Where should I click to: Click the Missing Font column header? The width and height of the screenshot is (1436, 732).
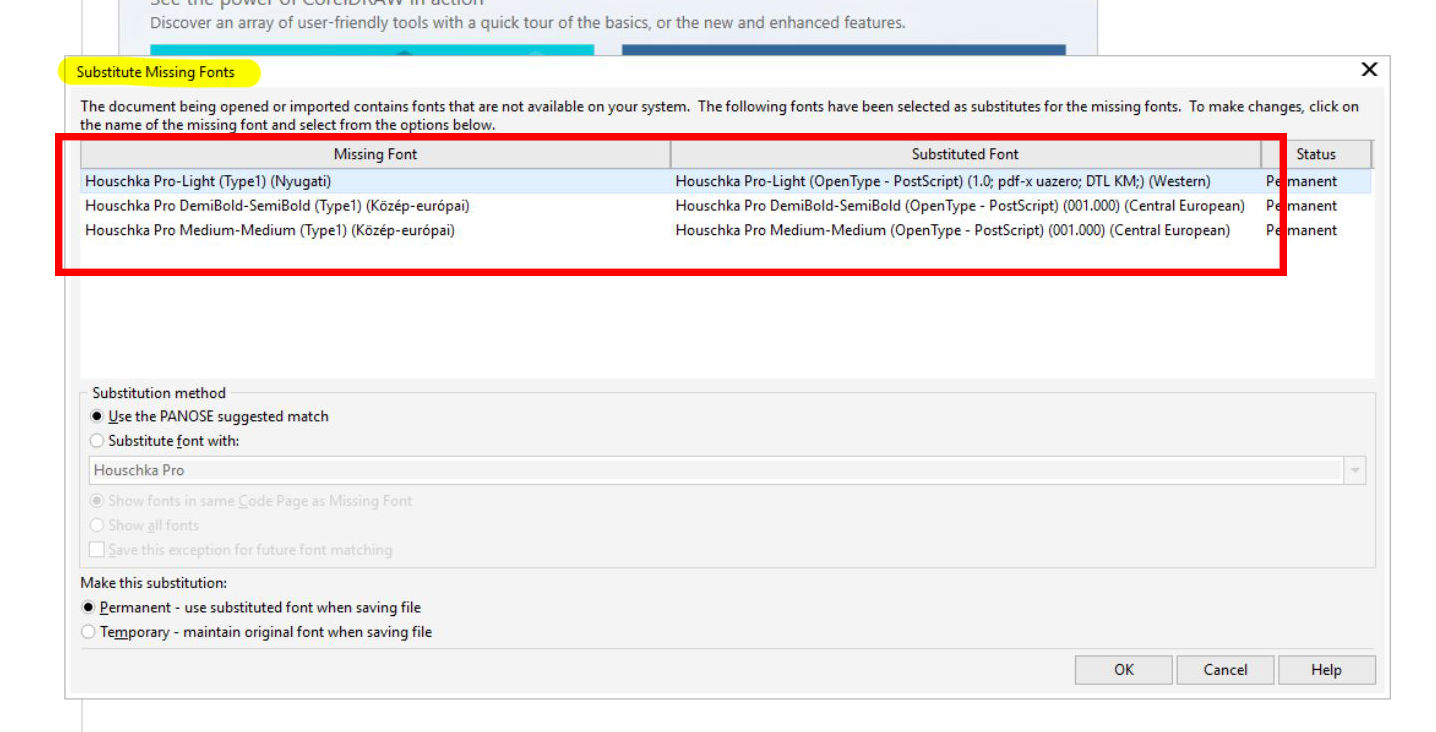click(x=375, y=154)
